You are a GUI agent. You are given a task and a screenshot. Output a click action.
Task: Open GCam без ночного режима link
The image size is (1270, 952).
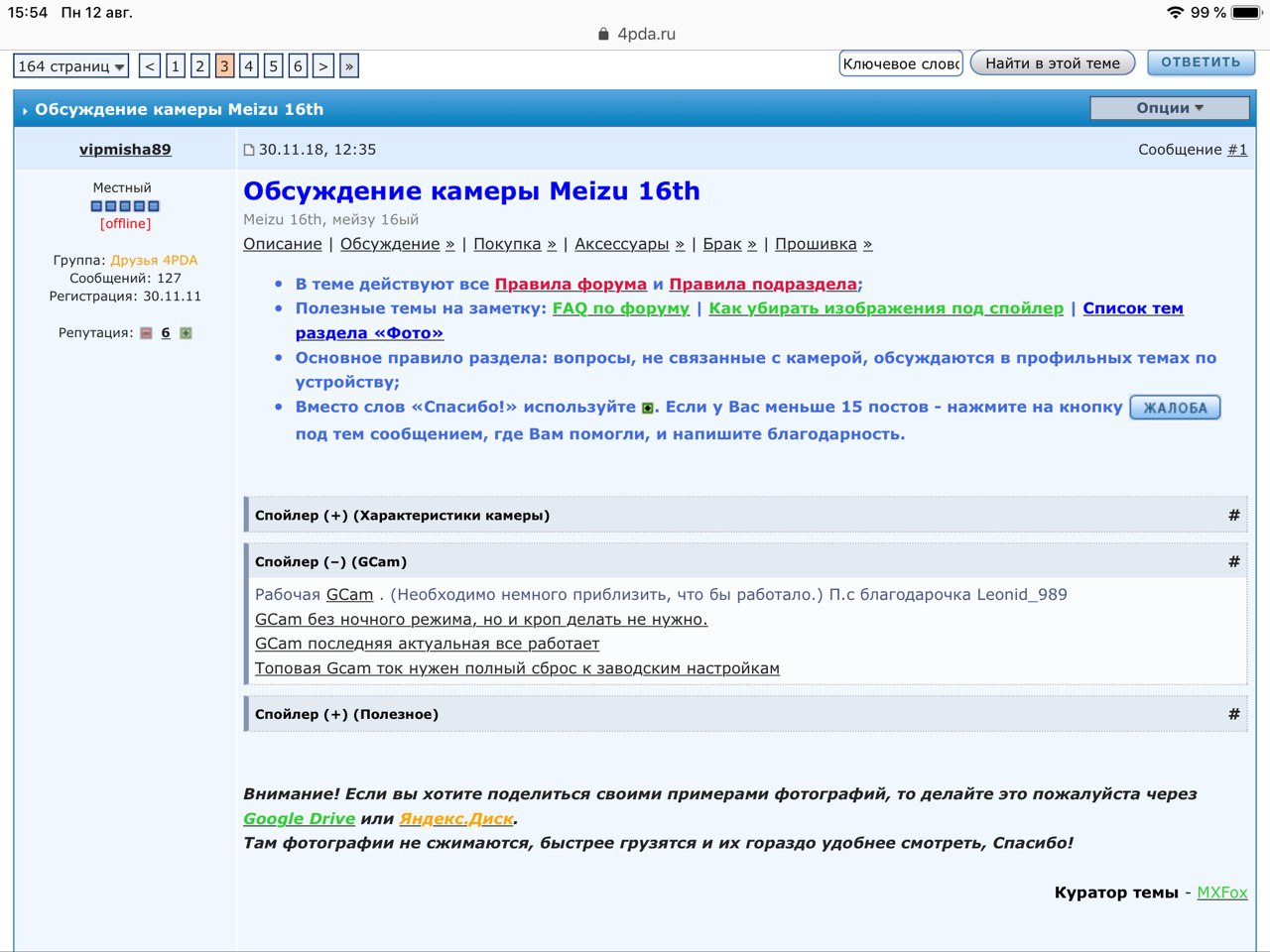pyautogui.click(x=481, y=620)
